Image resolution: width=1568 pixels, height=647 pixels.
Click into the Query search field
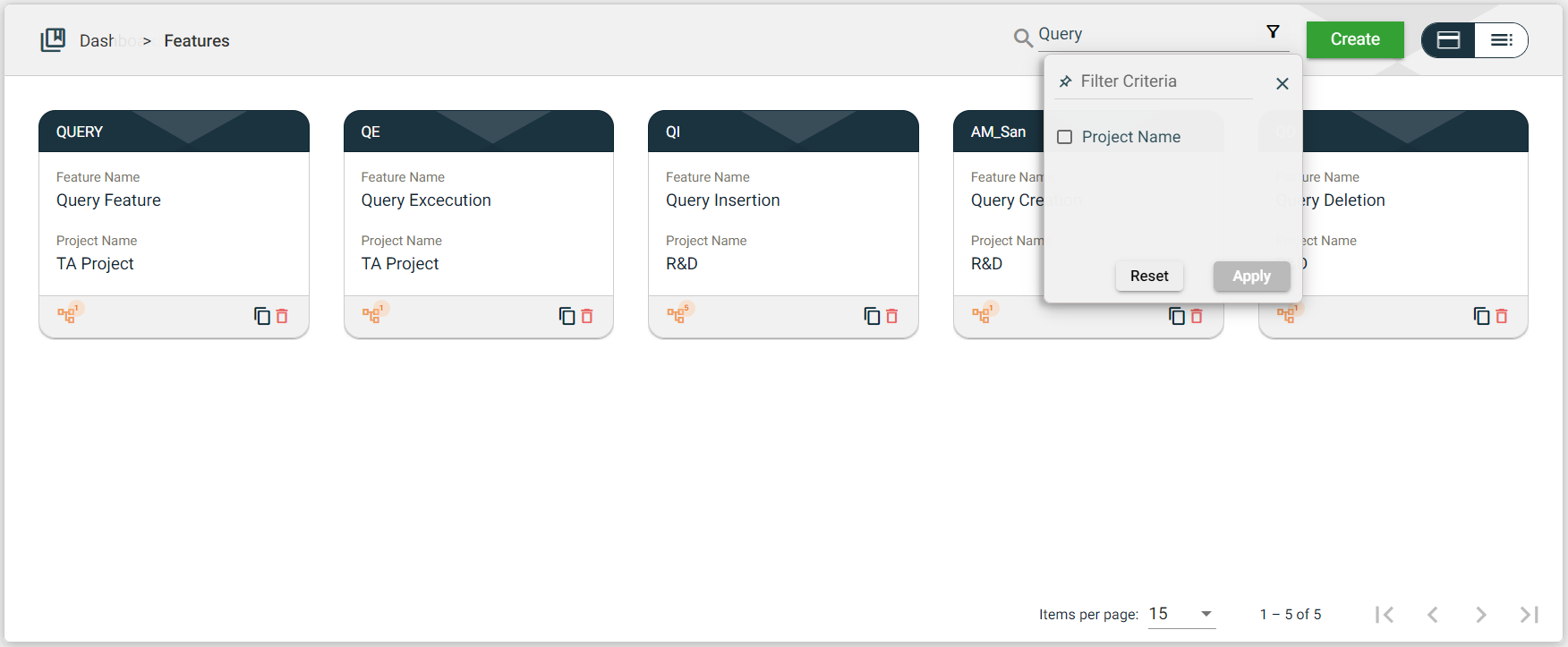(x=1146, y=34)
